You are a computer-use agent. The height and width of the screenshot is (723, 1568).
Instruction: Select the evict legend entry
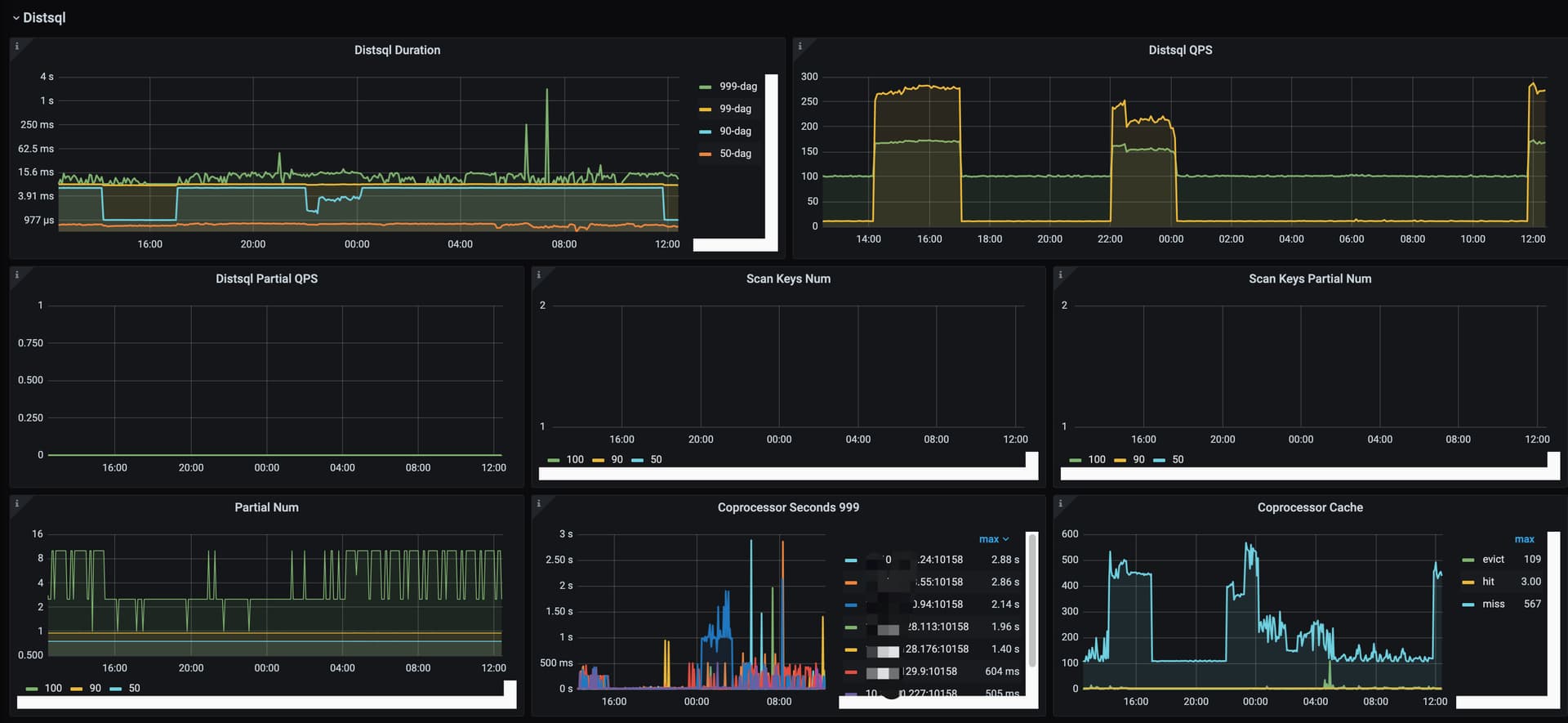click(x=1493, y=560)
